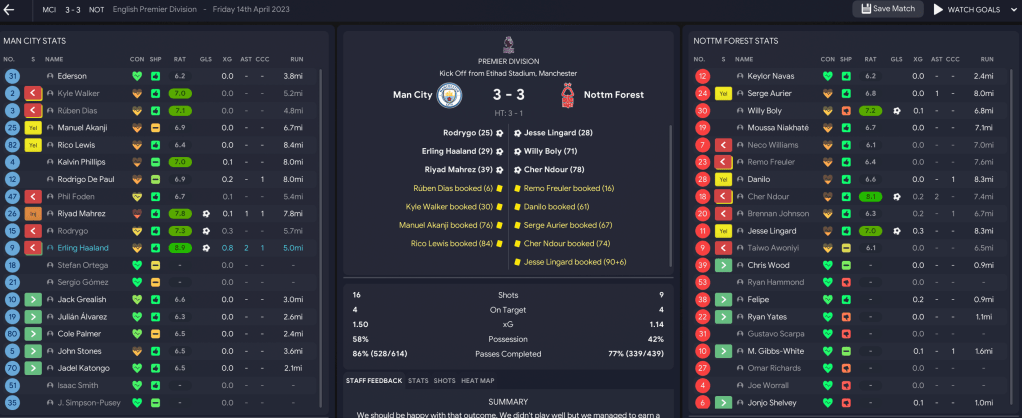This screenshot has width=1022, height=418.
Task: Open the Shots tab
Action: (444, 380)
